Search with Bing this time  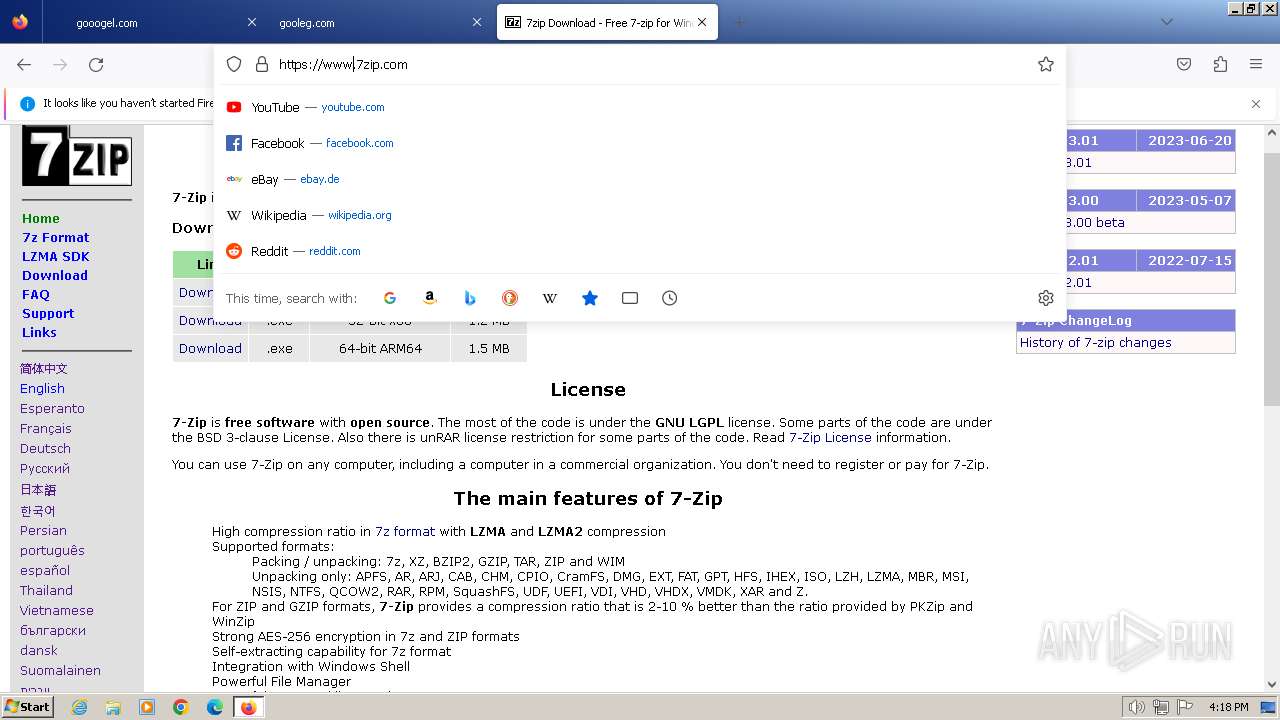[x=470, y=298]
